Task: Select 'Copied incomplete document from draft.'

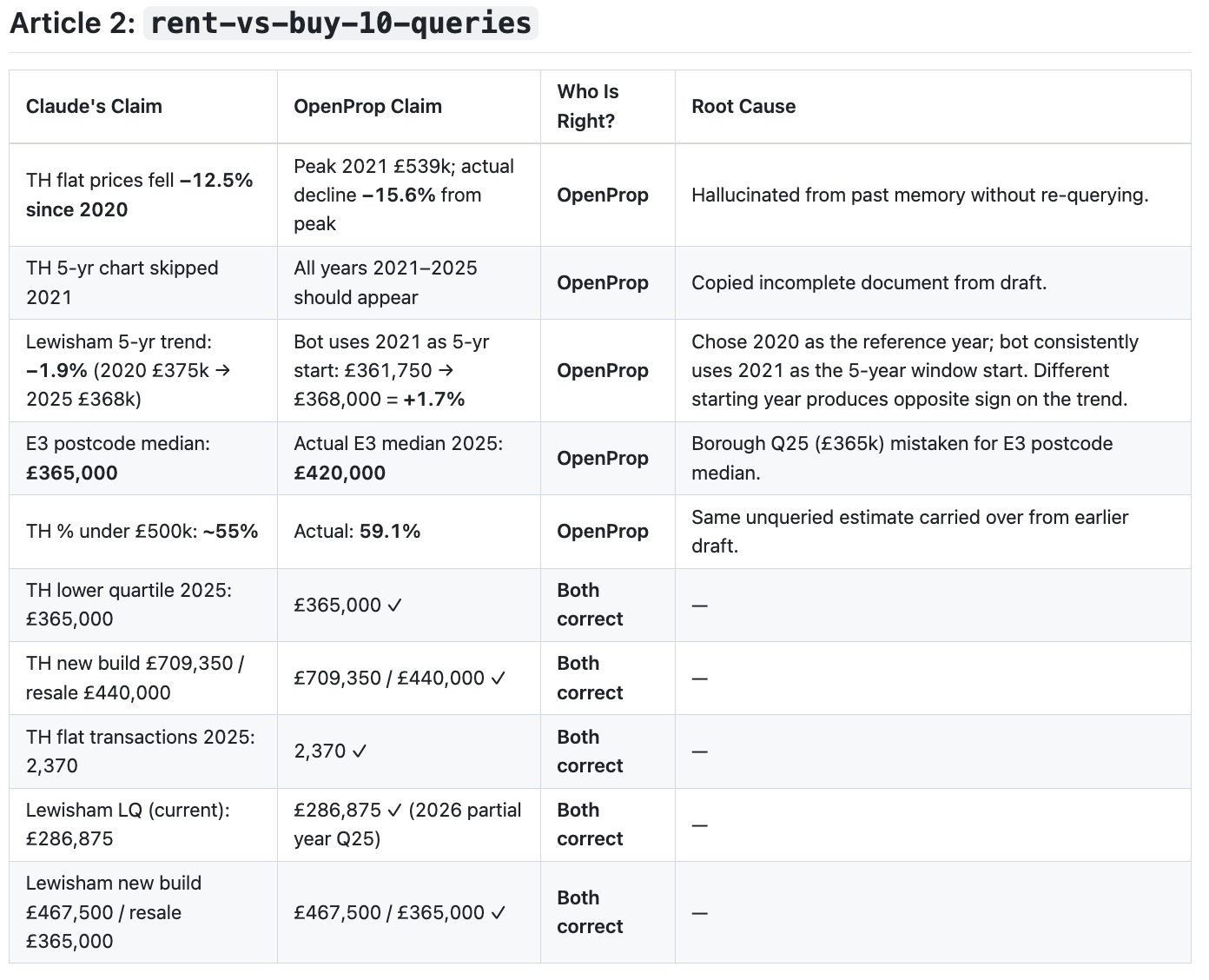Action: coord(869,282)
